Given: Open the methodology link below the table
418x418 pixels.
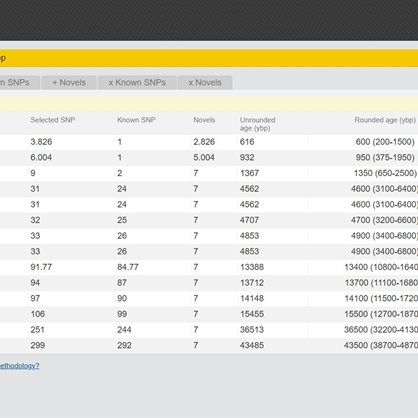Looking at the screenshot, I should pyautogui.click(x=19, y=366).
